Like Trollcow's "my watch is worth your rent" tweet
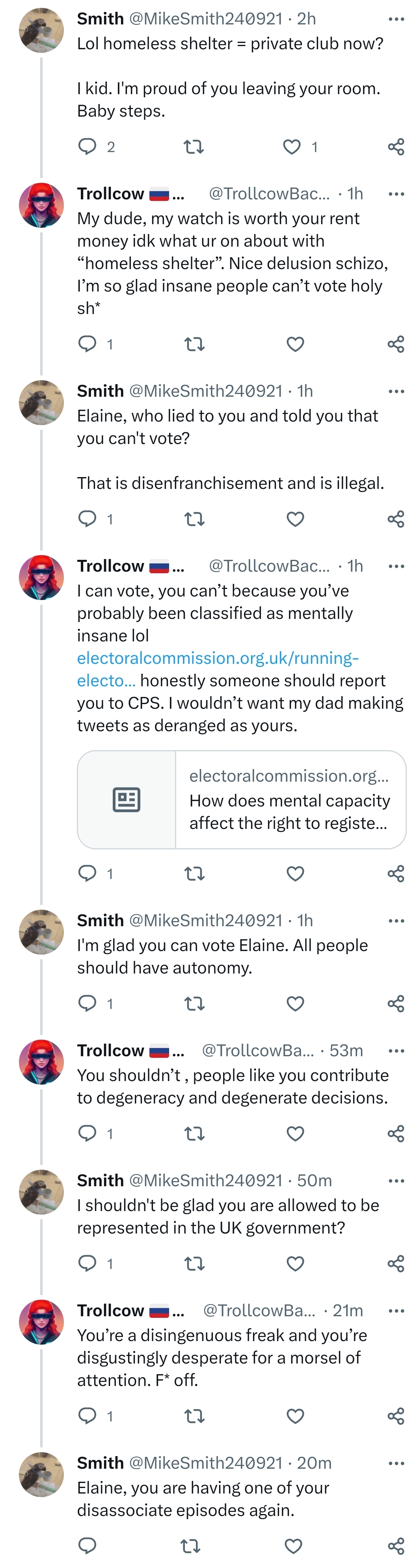This screenshot has width=419, height=1568. pyautogui.click(x=295, y=344)
